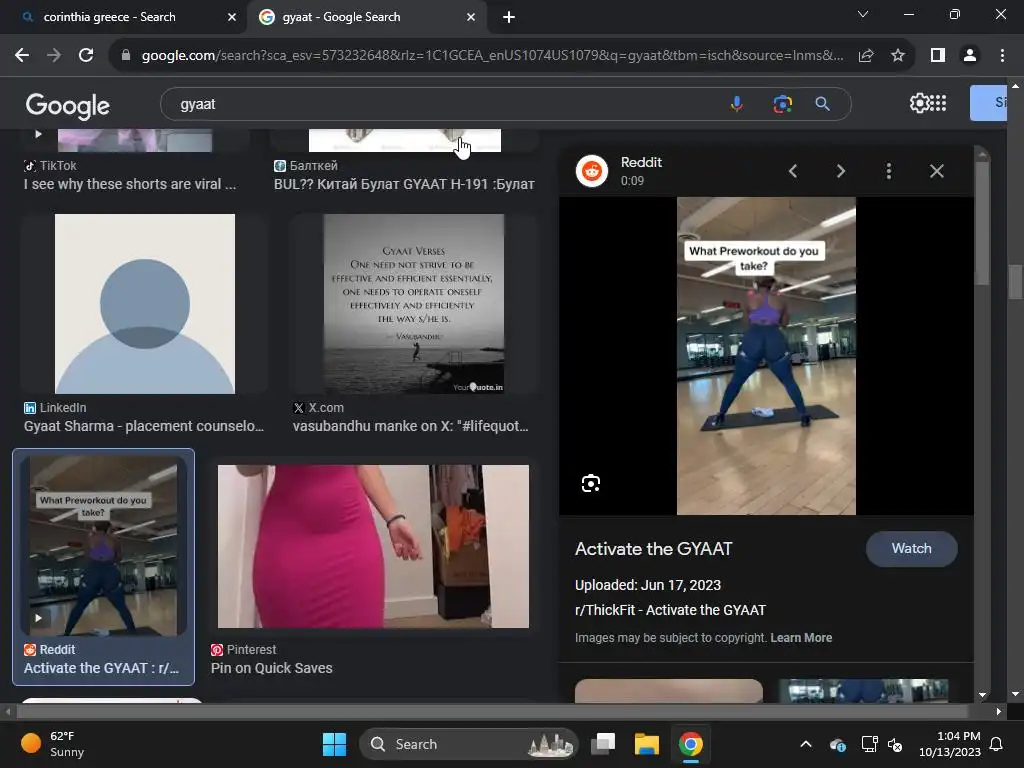Show hidden system tray icons

tap(806, 744)
